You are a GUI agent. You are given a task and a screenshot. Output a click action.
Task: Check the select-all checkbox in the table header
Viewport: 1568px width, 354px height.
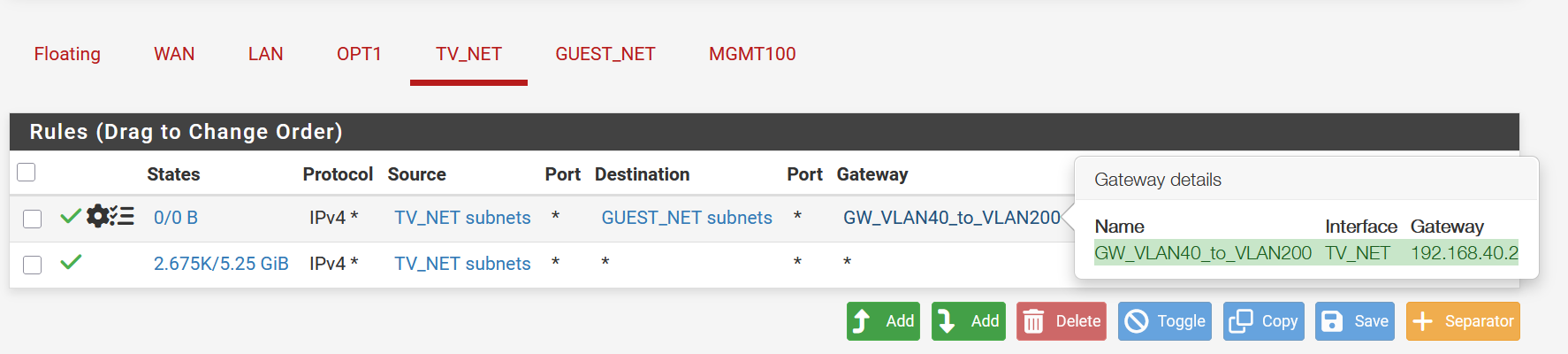pos(27,173)
